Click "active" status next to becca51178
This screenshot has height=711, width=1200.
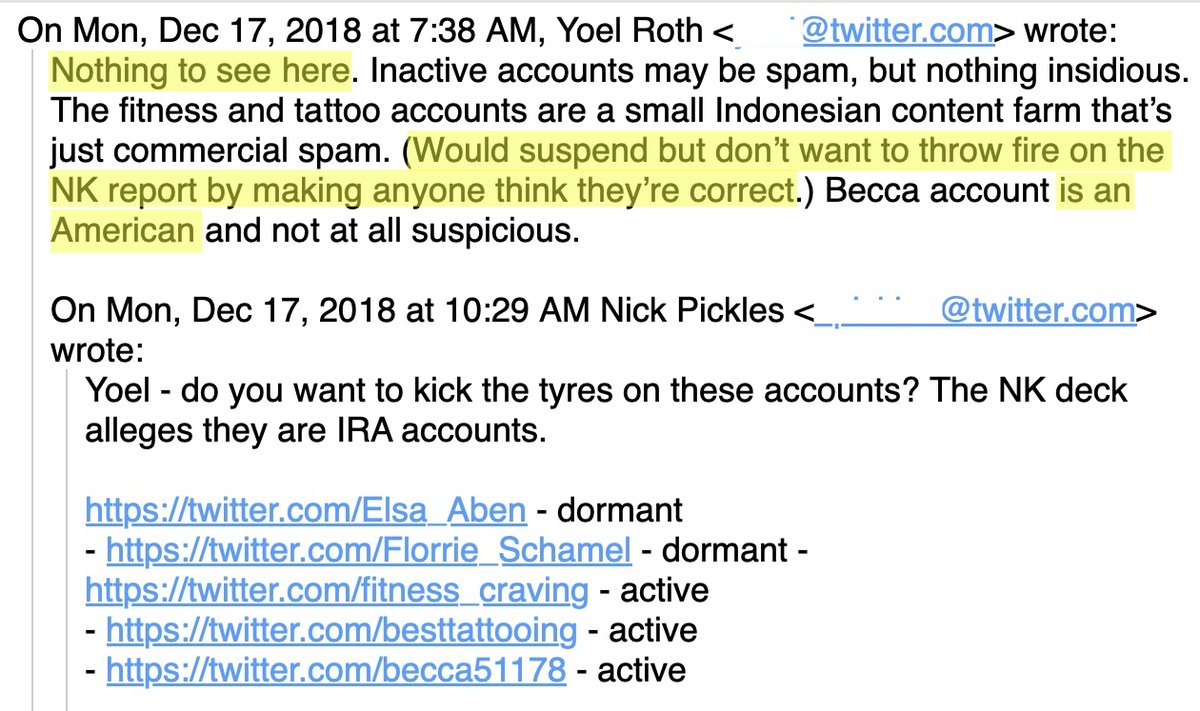click(x=642, y=670)
